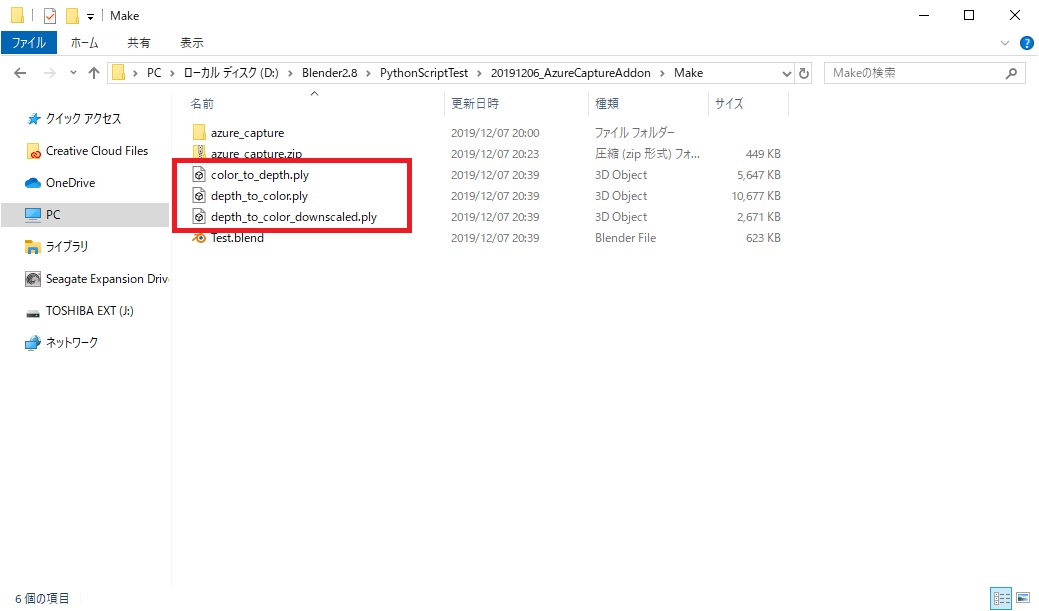Open クイック アクセス in navigation pane
1039x611 pixels.
coord(83,119)
